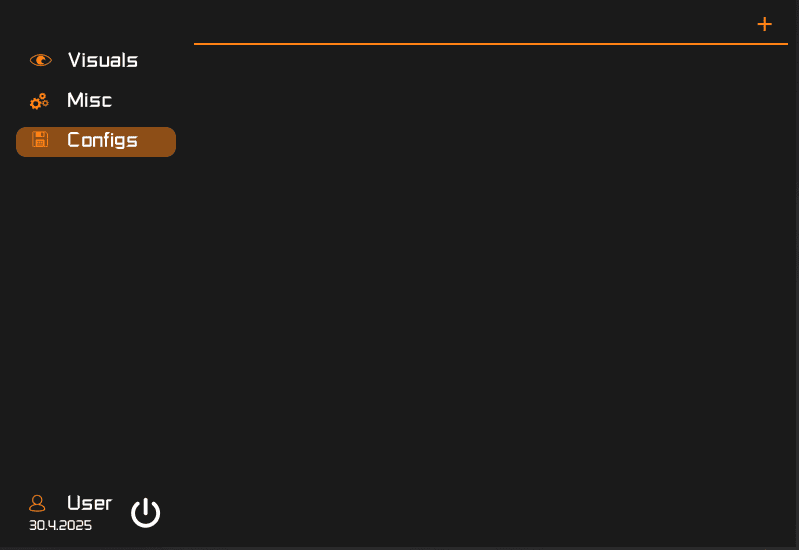799x550 pixels.
Task: Click the date 30.4.2025 text
Action: 60,525
